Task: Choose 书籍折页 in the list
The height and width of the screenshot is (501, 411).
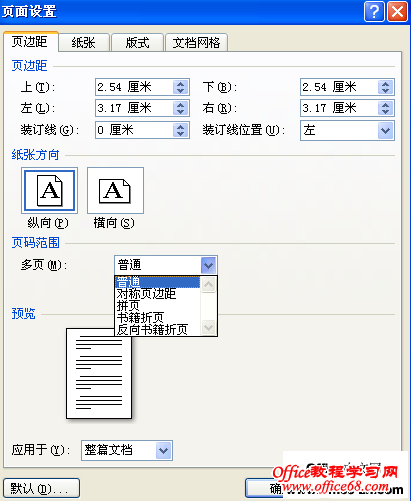Action: point(158,318)
